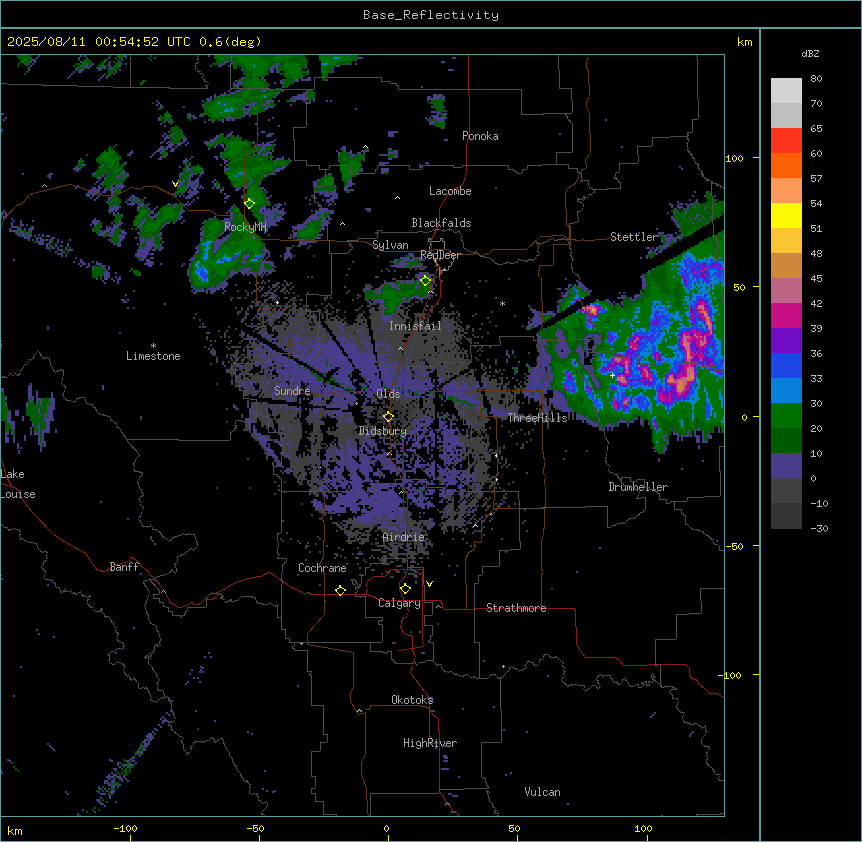Pick the yellow 51-54 dBZ legend color

[x=786, y=215]
